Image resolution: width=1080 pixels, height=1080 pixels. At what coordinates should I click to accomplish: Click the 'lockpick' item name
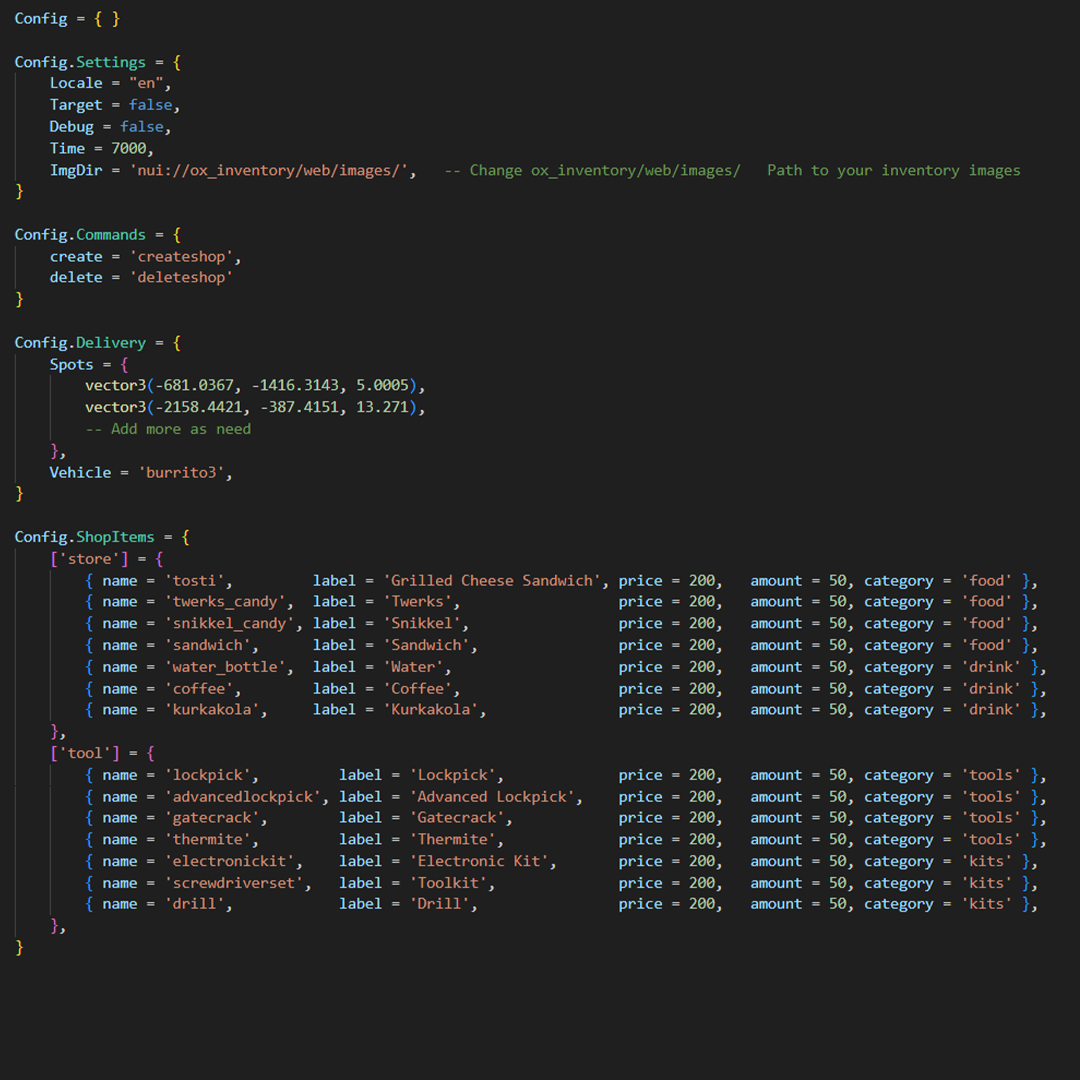click(207, 775)
